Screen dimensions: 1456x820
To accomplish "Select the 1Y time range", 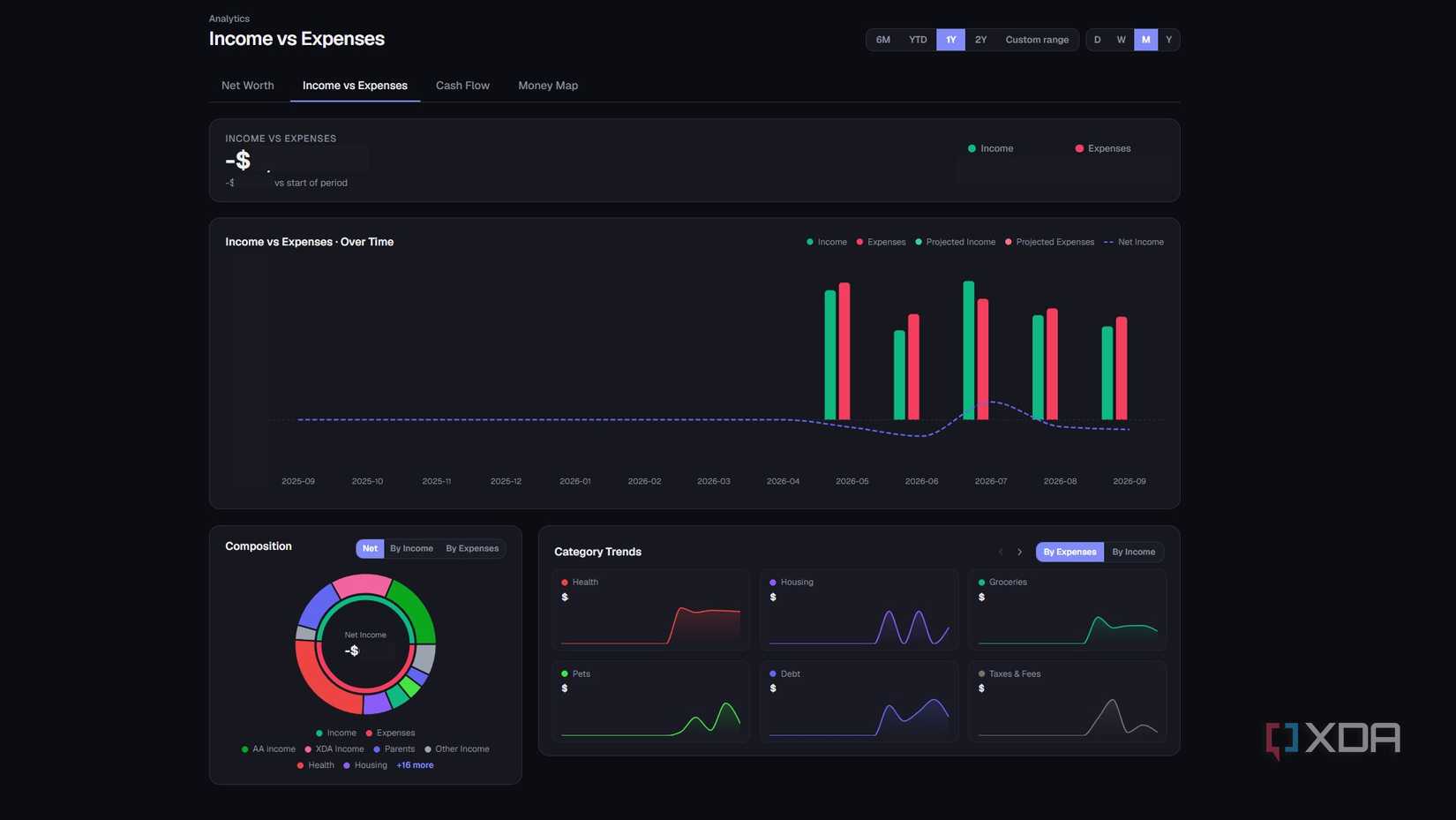I will pos(950,40).
